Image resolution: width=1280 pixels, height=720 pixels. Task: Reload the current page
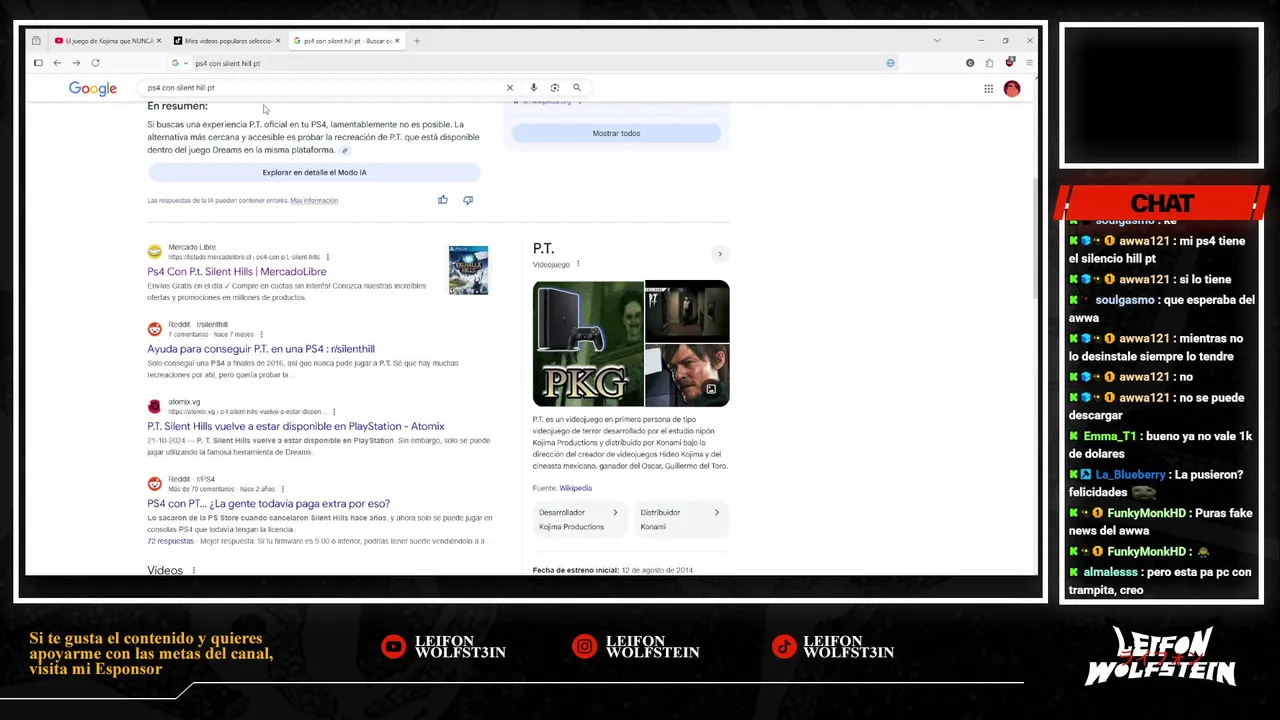point(95,63)
